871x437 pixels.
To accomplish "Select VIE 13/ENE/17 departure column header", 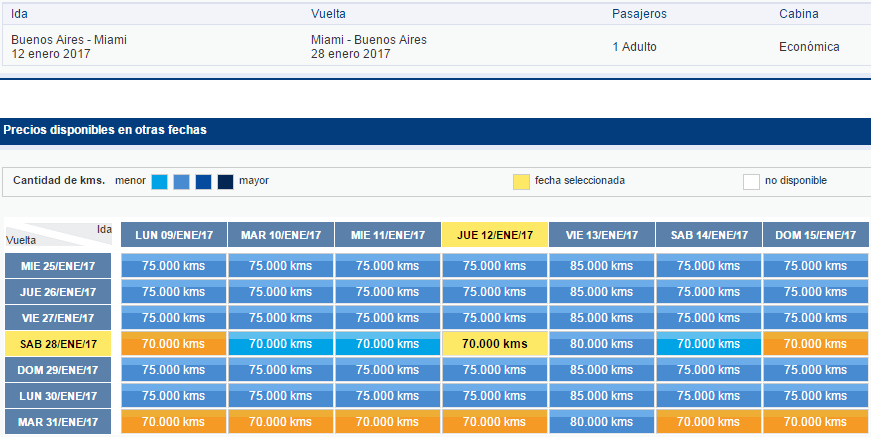I will click(x=602, y=235).
